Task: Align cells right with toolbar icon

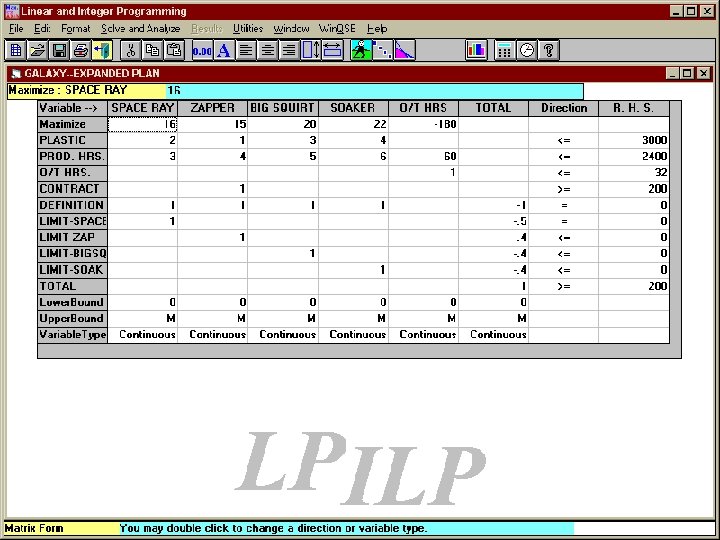Action: [x=289, y=50]
